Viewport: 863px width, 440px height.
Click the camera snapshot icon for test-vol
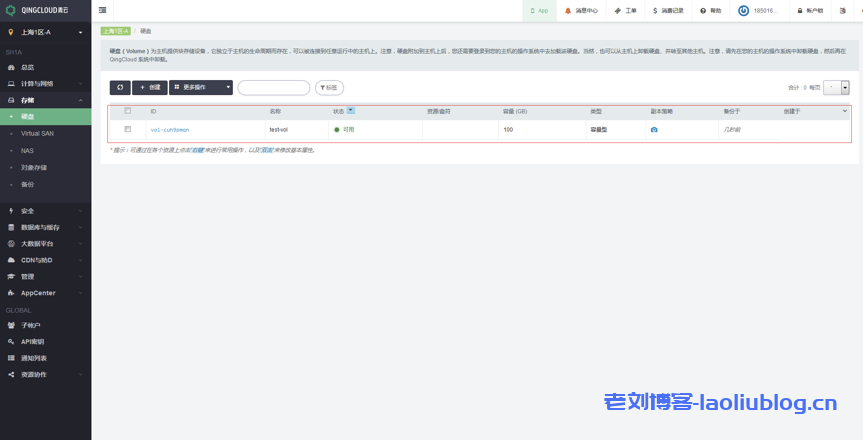pos(654,130)
